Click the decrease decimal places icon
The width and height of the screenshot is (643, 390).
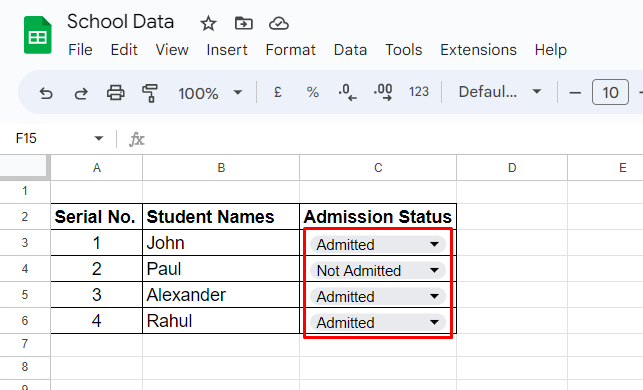347,92
